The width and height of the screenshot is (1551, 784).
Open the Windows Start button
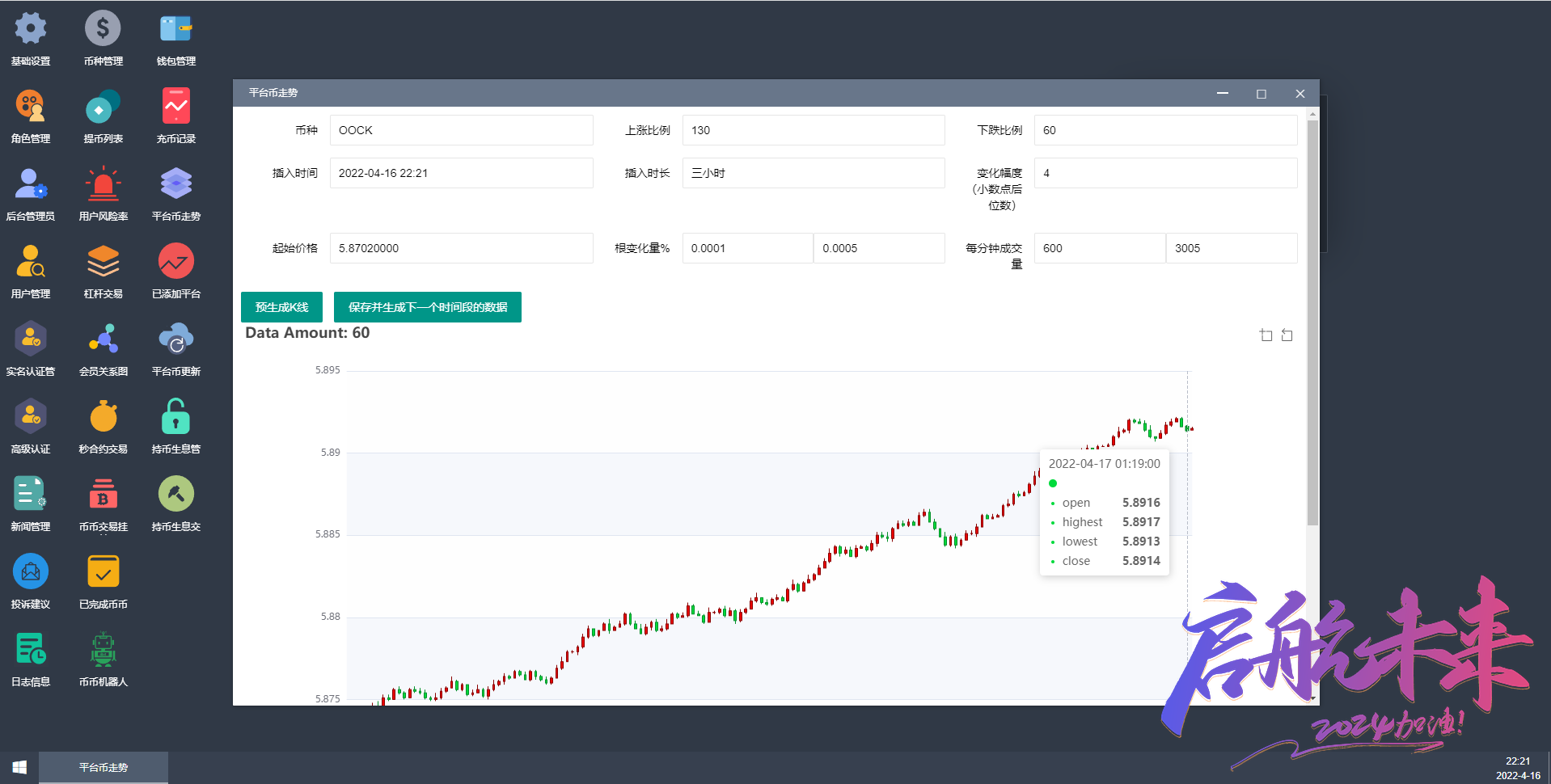tap(19, 768)
